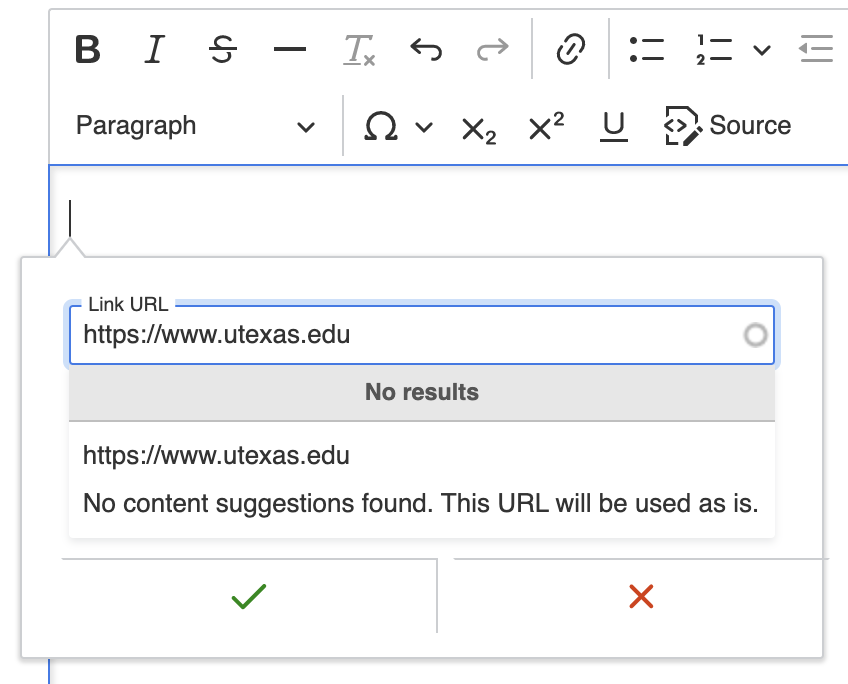Viewport: 848px width, 684px height.
Task: Insert a horizontal line
Action: pyautogui.click(x=290, y=49)
